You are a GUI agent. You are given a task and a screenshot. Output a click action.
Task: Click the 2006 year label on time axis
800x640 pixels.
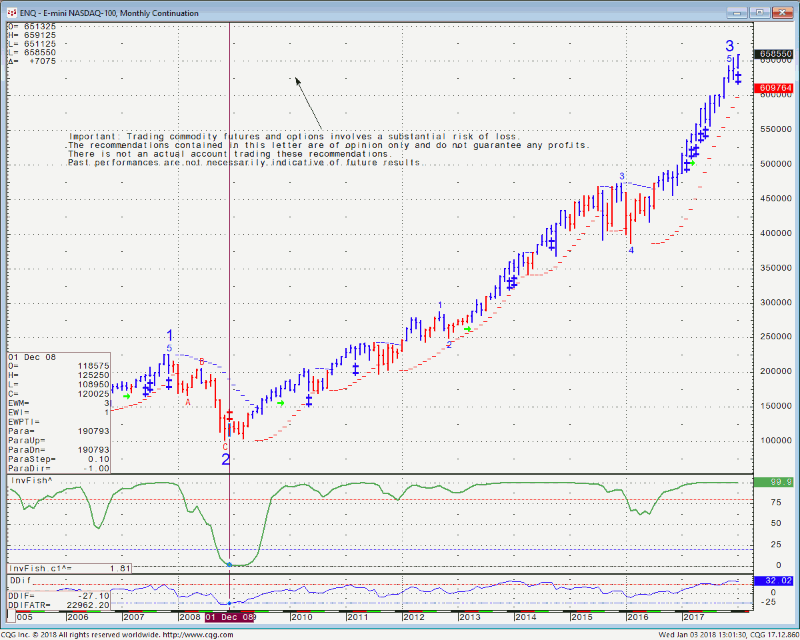click(78, 617)
